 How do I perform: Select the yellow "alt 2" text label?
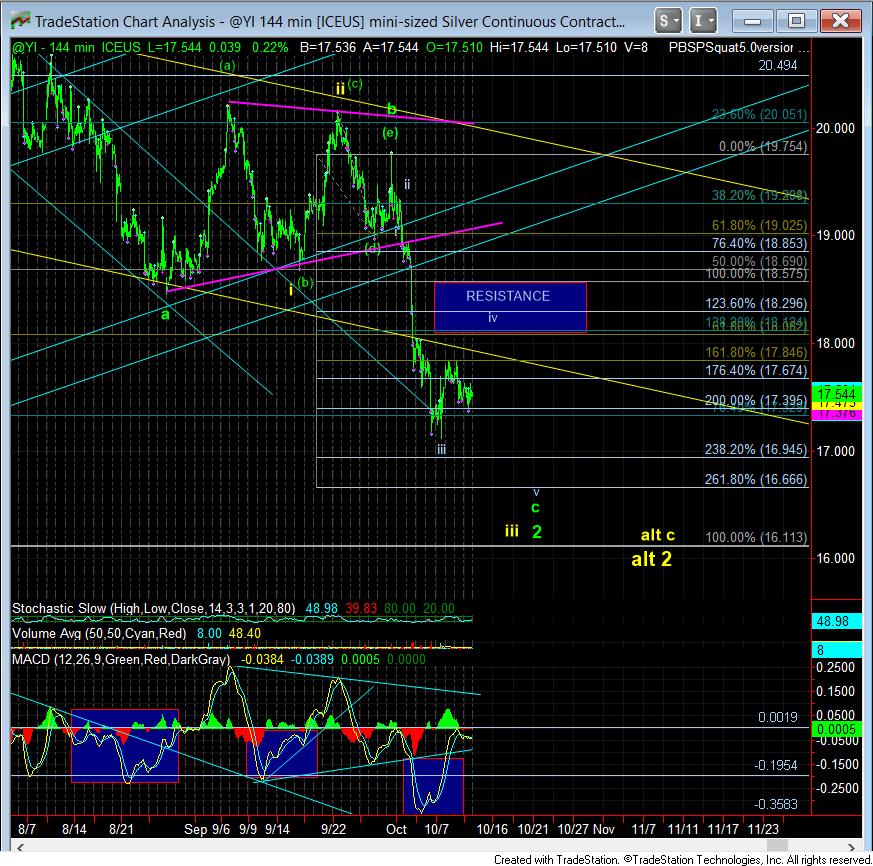pyautogui.click(x=650, y=559)
